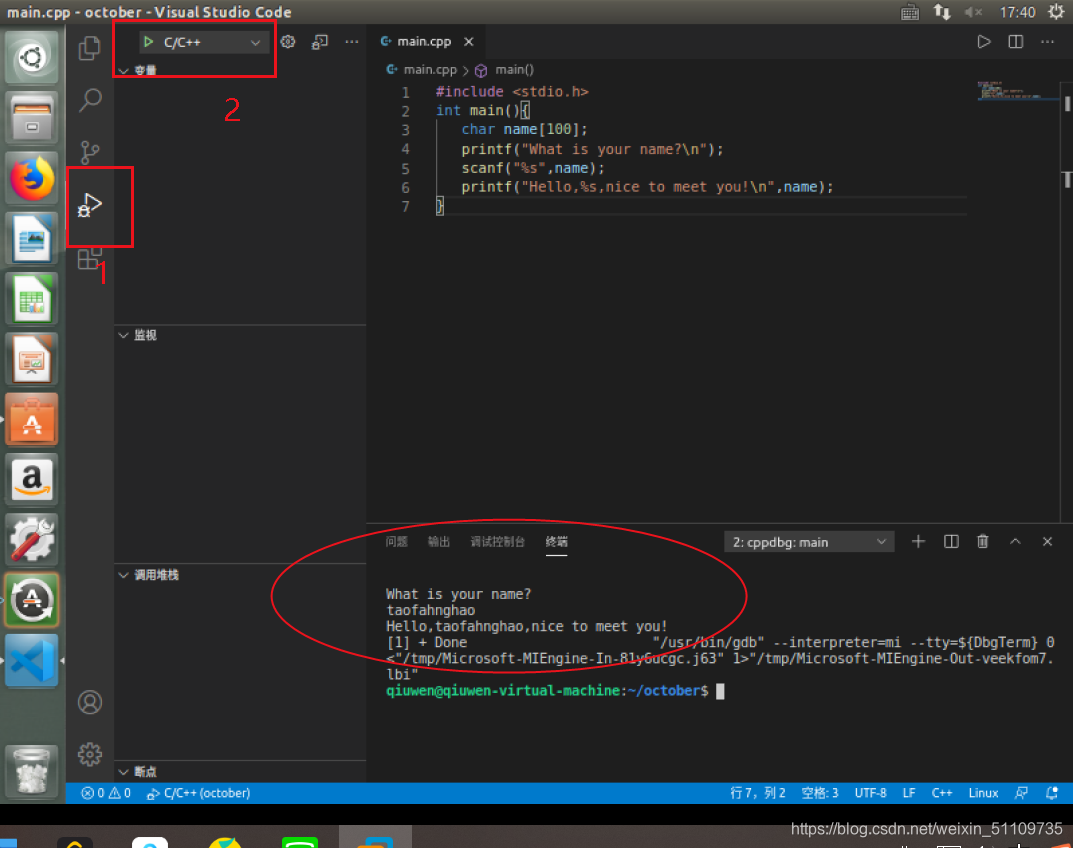The width and height of the screenshot is (1073, 848).
Task: Open the Amazon launcher in the dock
Action: [32, 479]
